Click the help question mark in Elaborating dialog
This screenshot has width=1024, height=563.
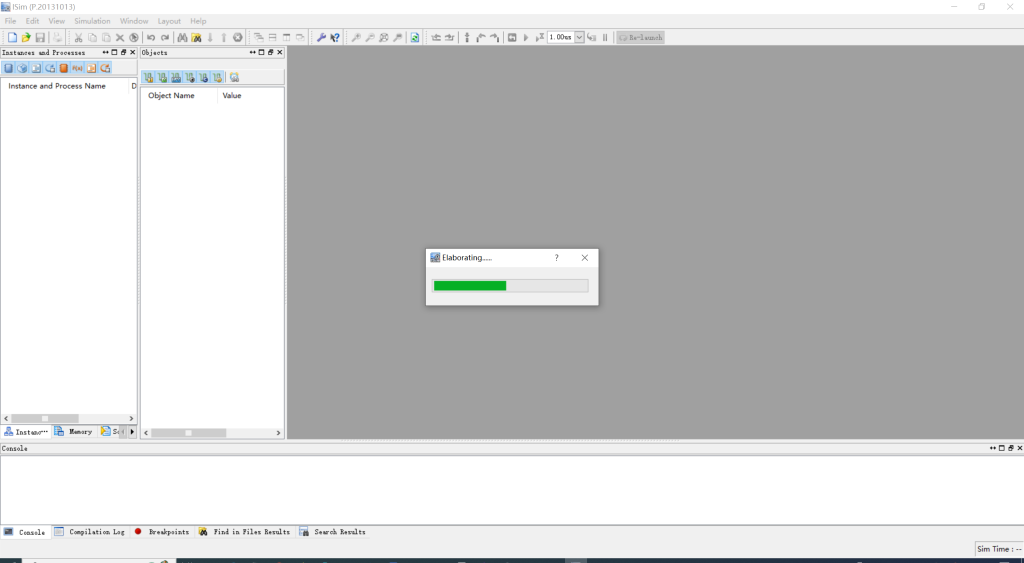pos(557,258)
